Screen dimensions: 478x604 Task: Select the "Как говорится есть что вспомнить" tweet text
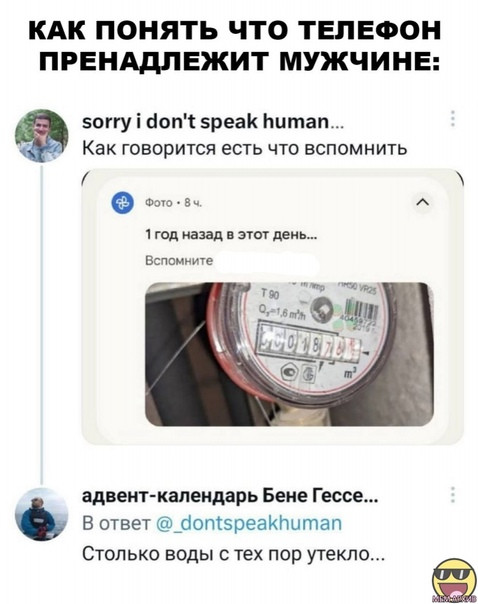[245, 148]
